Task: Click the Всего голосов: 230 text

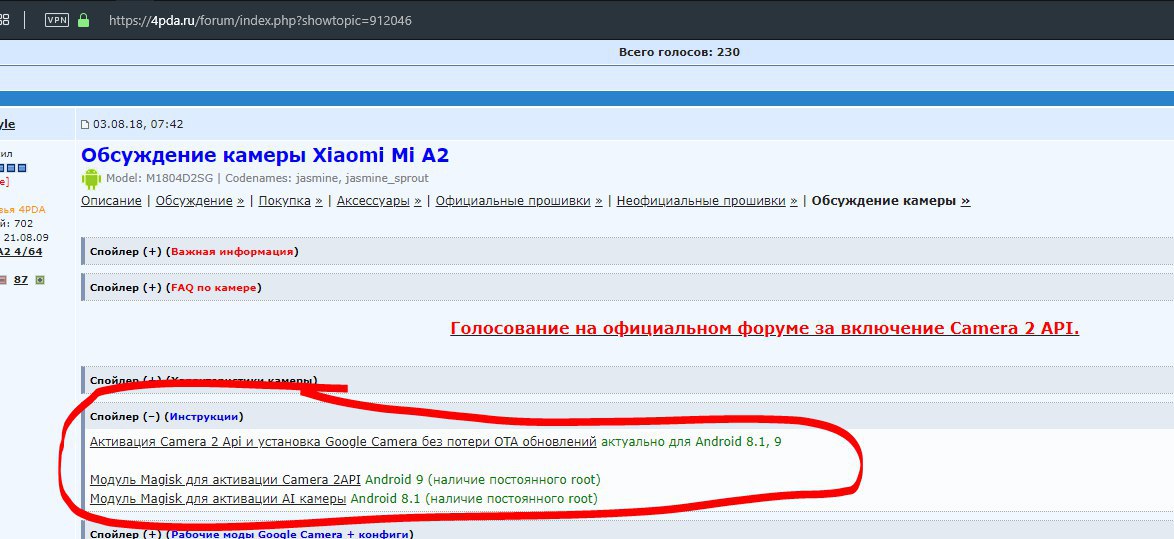Action: (x=679, y=52)
